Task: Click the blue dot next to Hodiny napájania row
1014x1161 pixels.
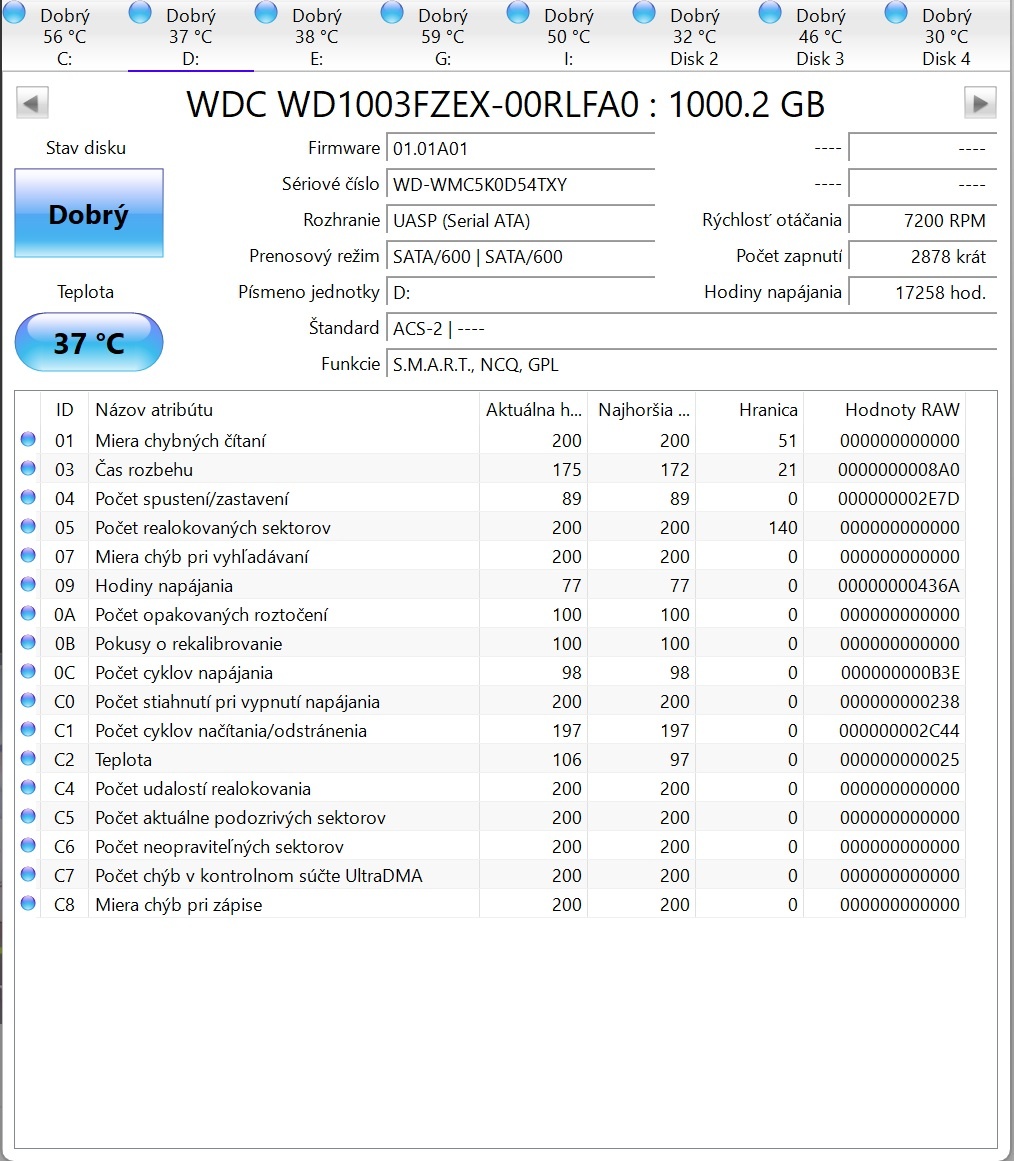Action: (x=27, y=585)
